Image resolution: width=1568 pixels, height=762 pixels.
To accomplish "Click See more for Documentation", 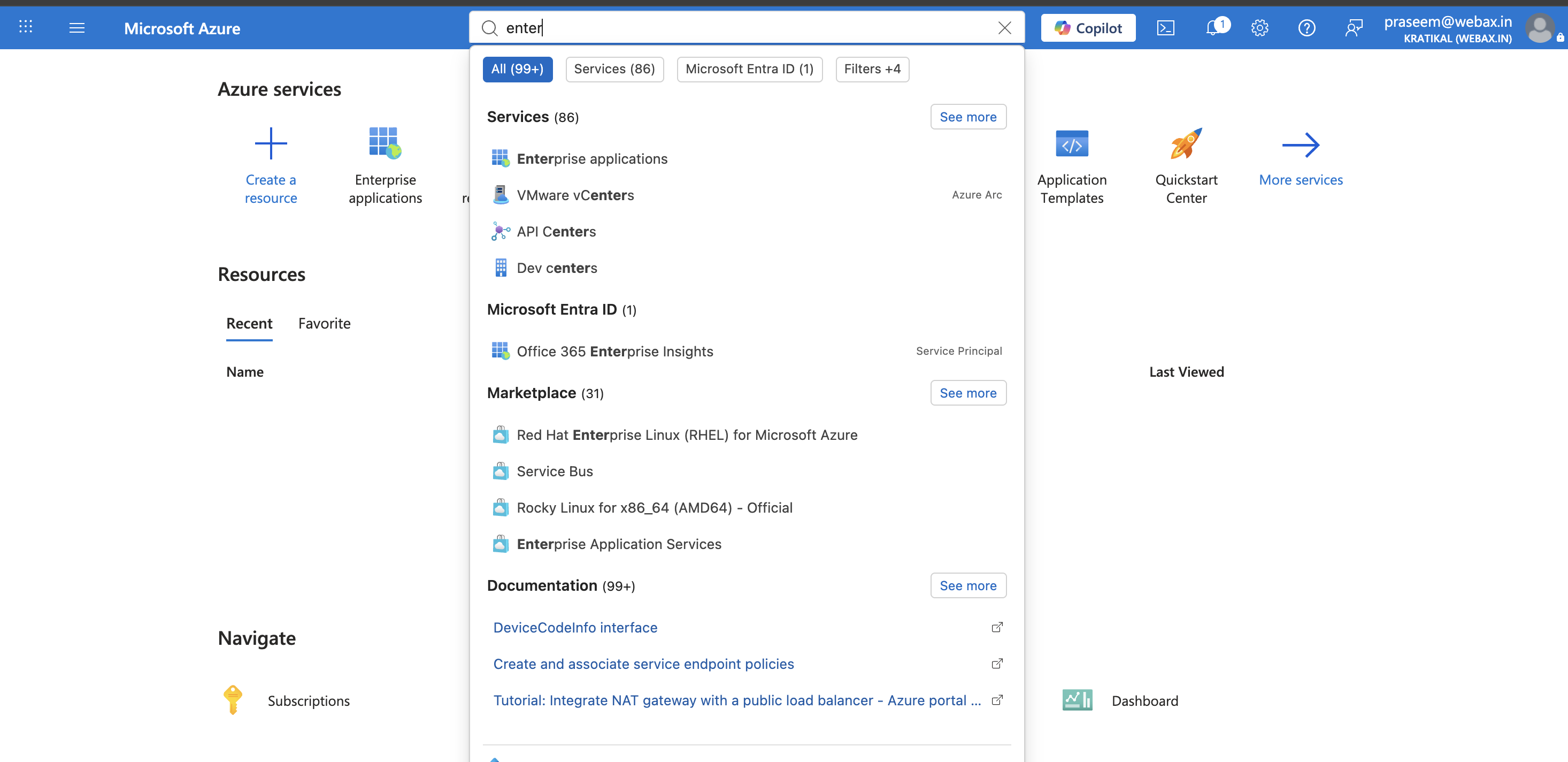I will coord(968,585).
